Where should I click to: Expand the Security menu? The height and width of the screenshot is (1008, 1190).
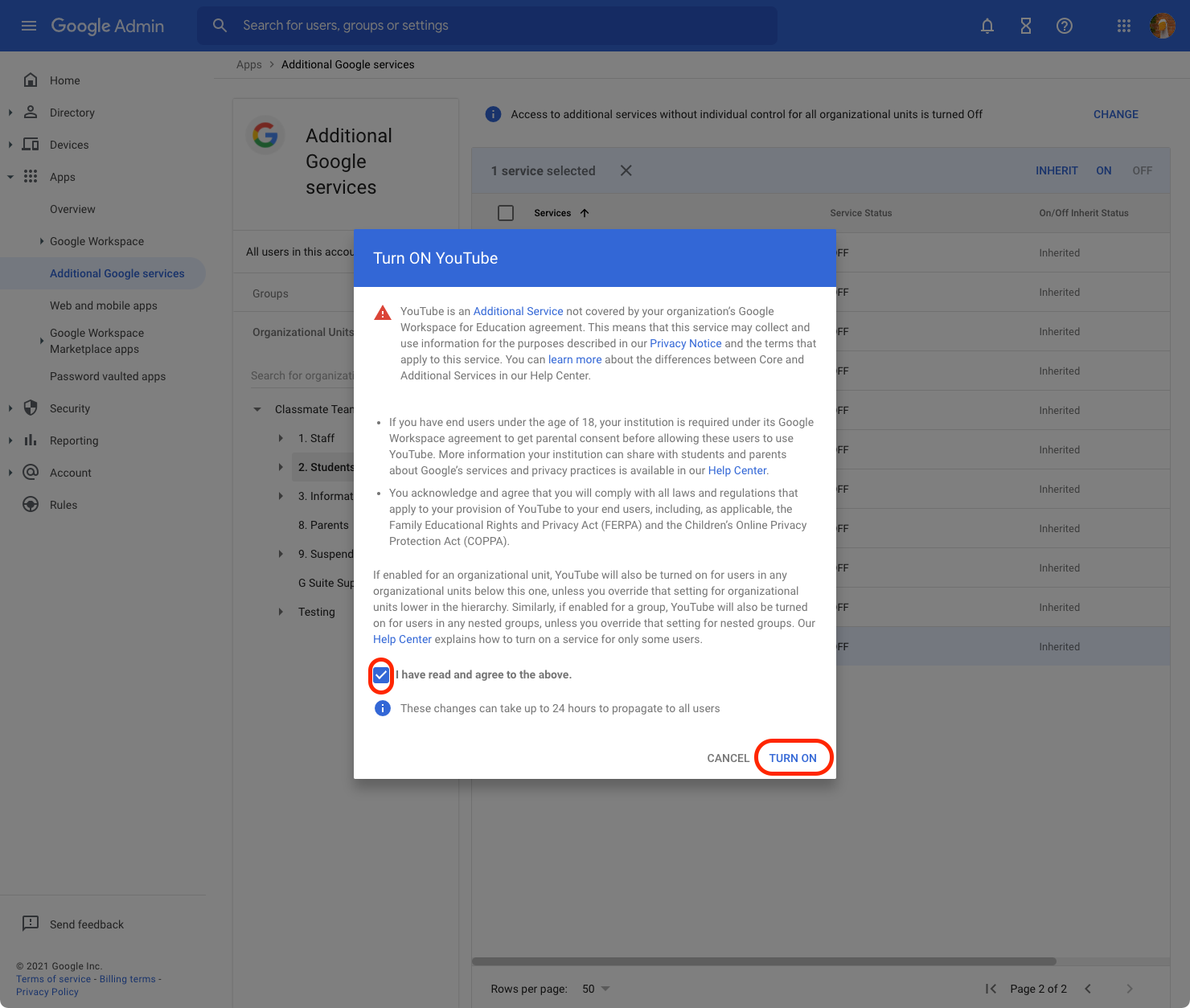[x=10, y=408]
